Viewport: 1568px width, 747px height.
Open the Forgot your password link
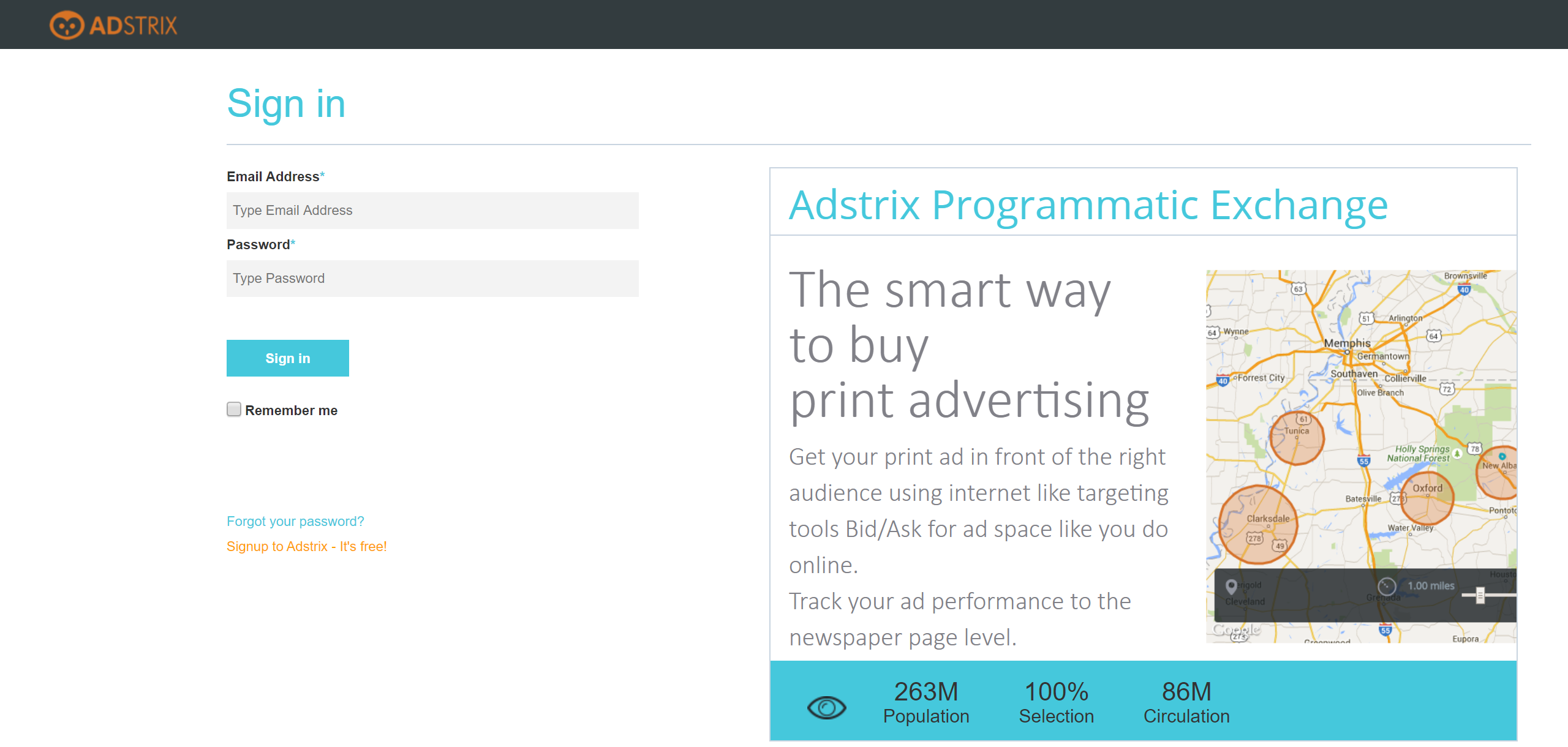[295, 521]
